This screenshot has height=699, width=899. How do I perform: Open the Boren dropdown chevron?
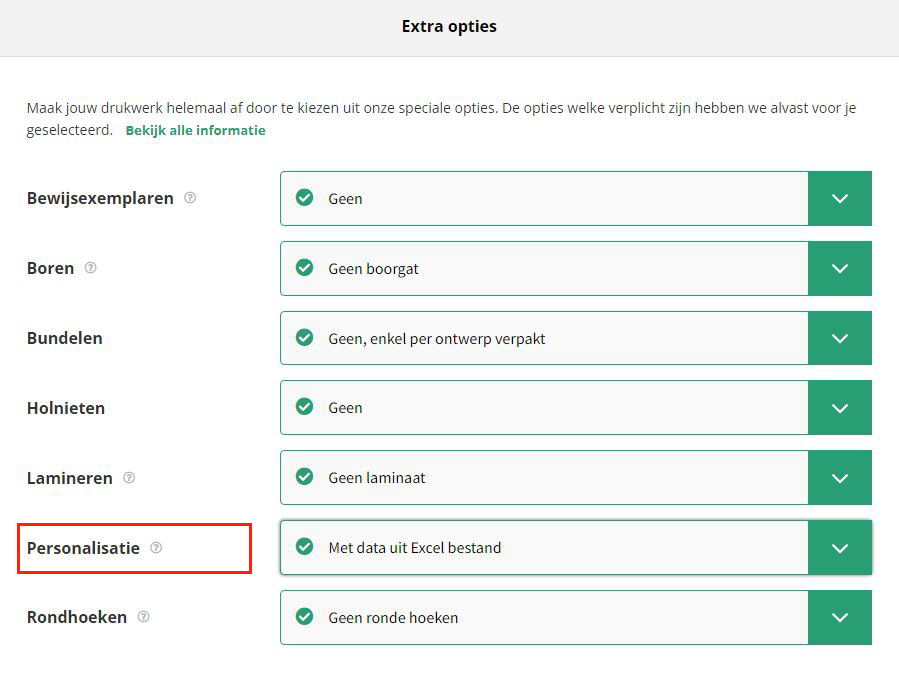pyautogui.click(x=840, y=268)
